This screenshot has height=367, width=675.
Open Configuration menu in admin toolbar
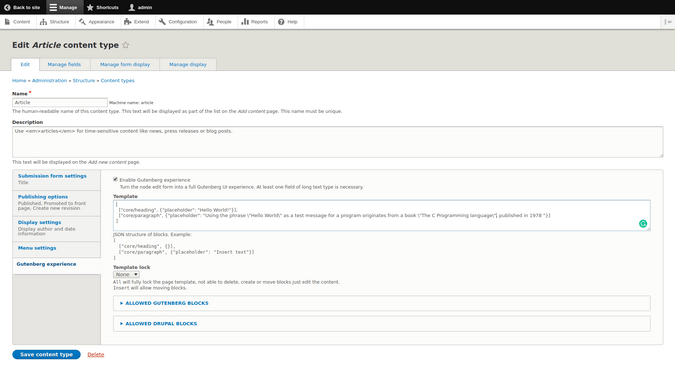178,22
